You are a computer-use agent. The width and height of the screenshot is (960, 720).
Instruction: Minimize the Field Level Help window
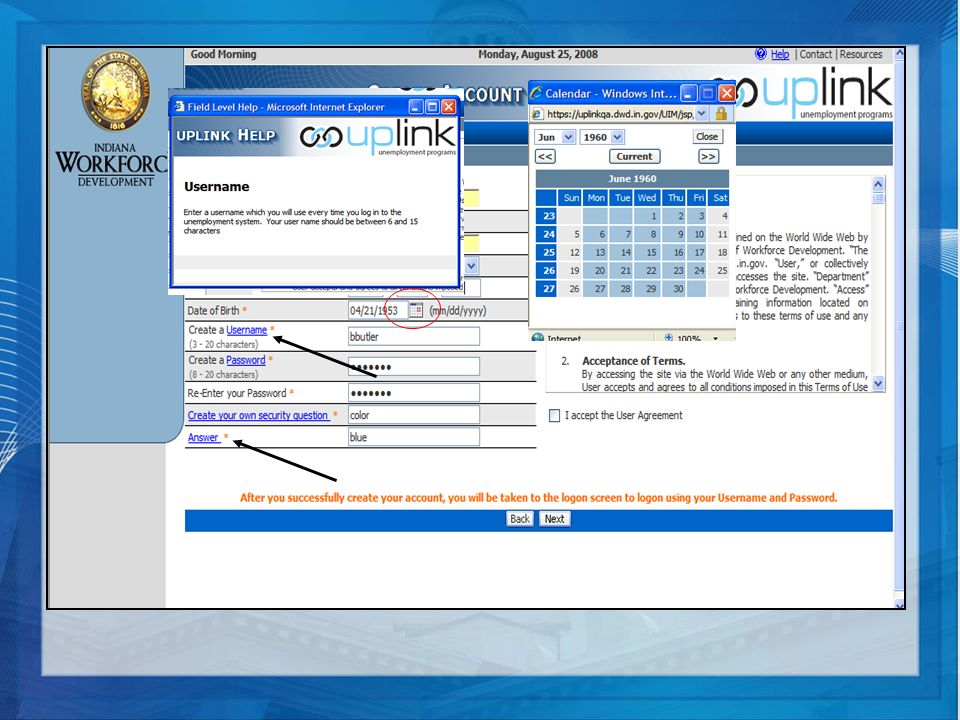(x=416, y=107)
